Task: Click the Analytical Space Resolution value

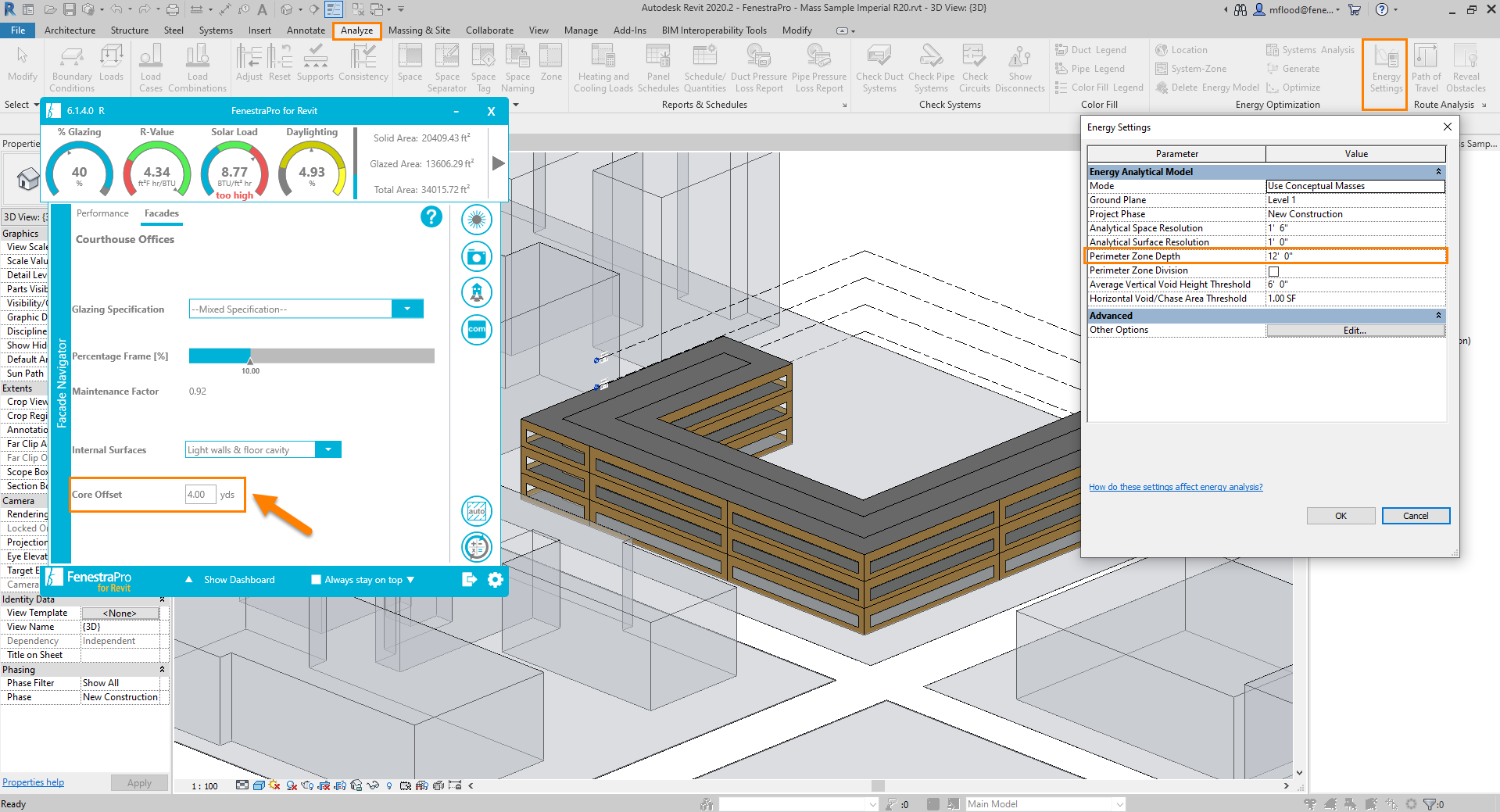Action: click(x=1355, y=228)
